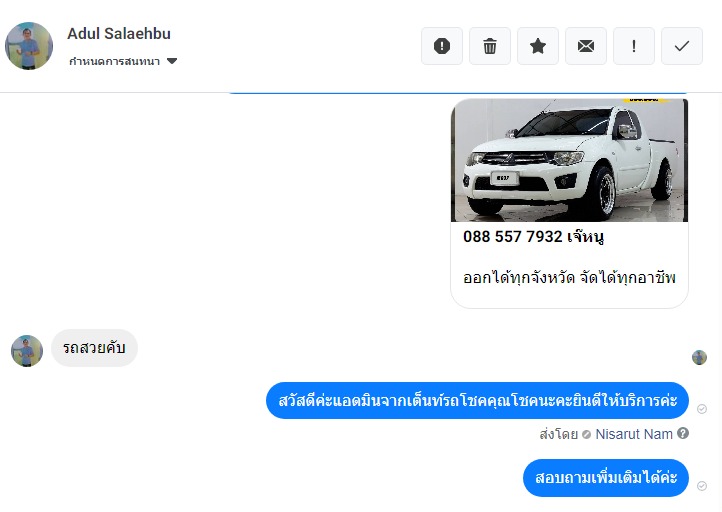The image size is (722, 512).
Task: Select the รถสวยคับ message bubble
Action: coord(94,348)
